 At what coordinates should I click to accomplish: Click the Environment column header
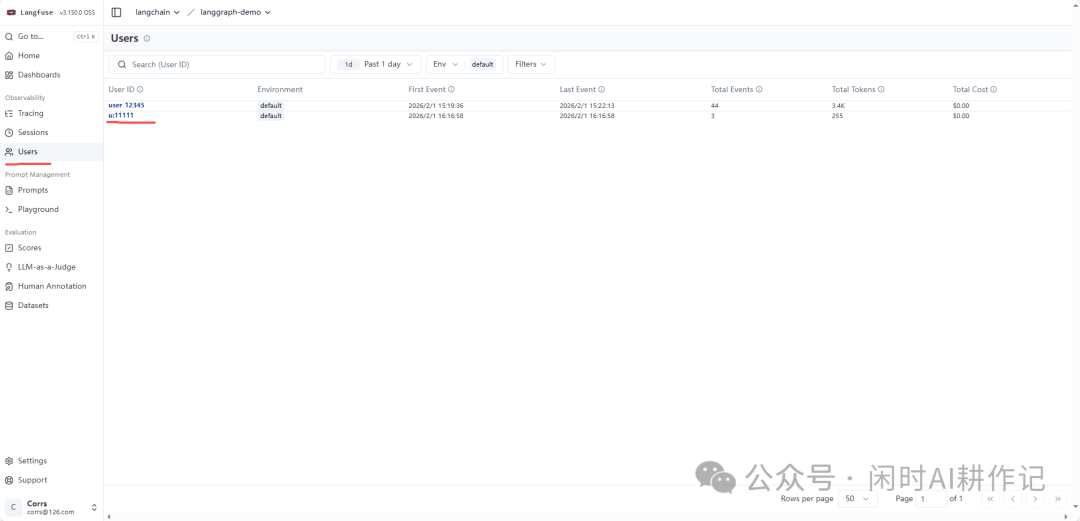coord(280,90)
